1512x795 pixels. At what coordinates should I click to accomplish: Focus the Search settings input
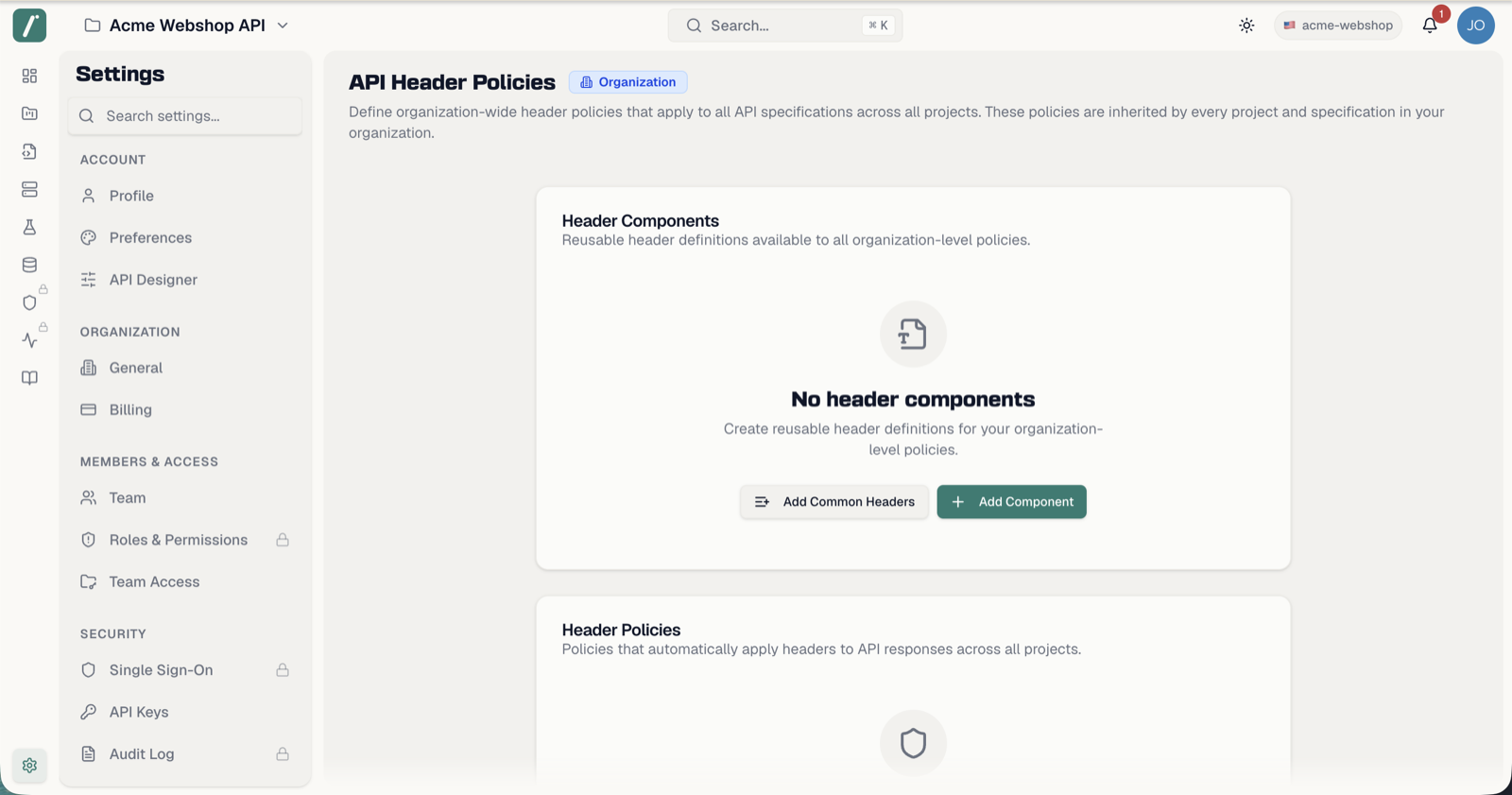[185, 115]
